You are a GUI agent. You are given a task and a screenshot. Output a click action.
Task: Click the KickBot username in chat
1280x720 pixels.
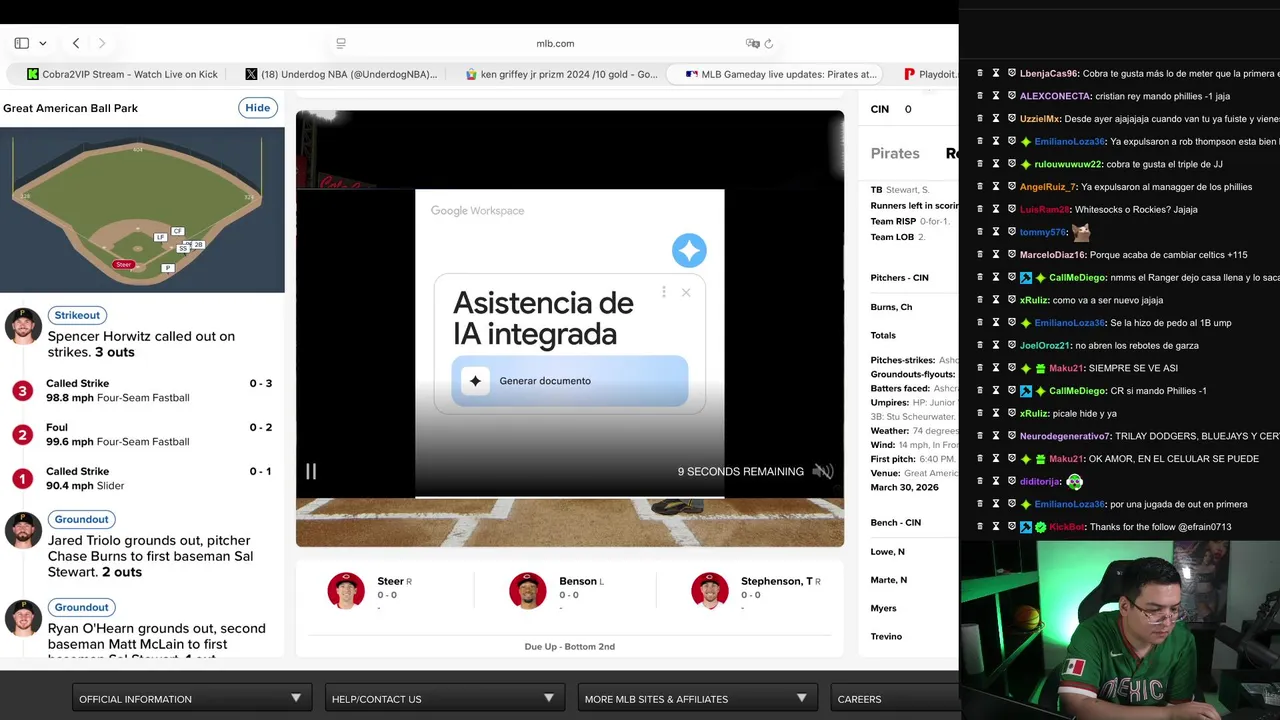click(1067, 527)
